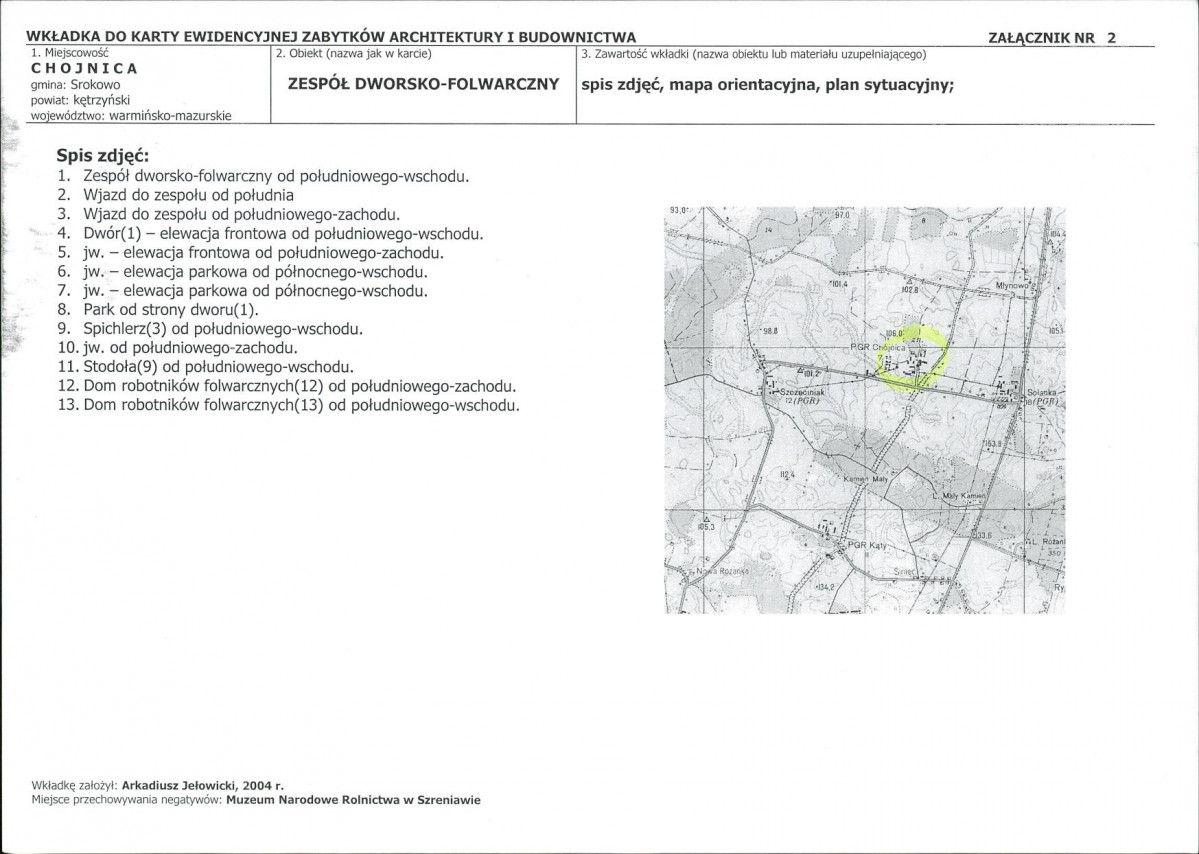This screenshot has height=854, width=1199.
Task: Click 'L. Mały Kamień' label on the map
Action: [960, 496]
